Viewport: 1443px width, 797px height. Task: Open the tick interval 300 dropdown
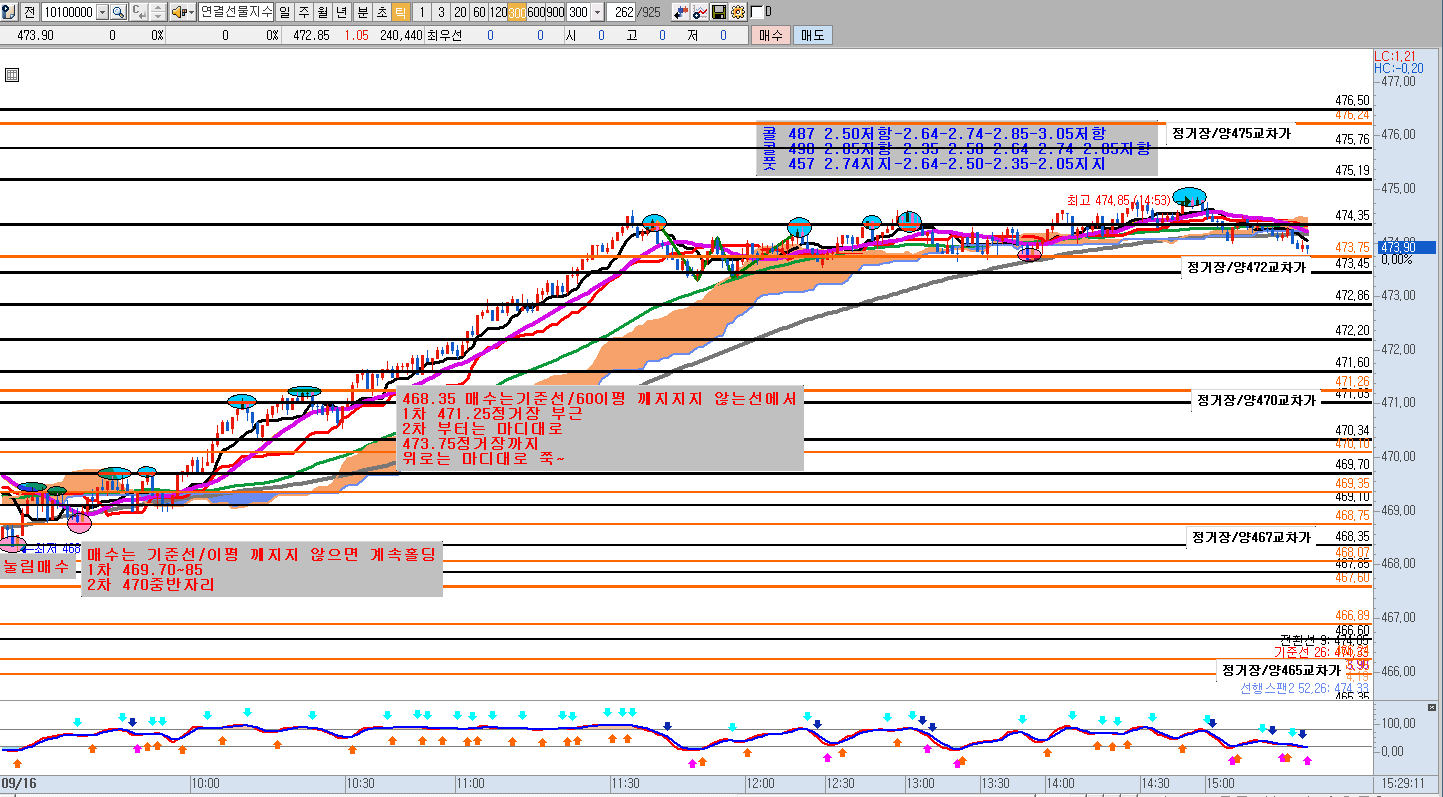[x=597, y=12]
